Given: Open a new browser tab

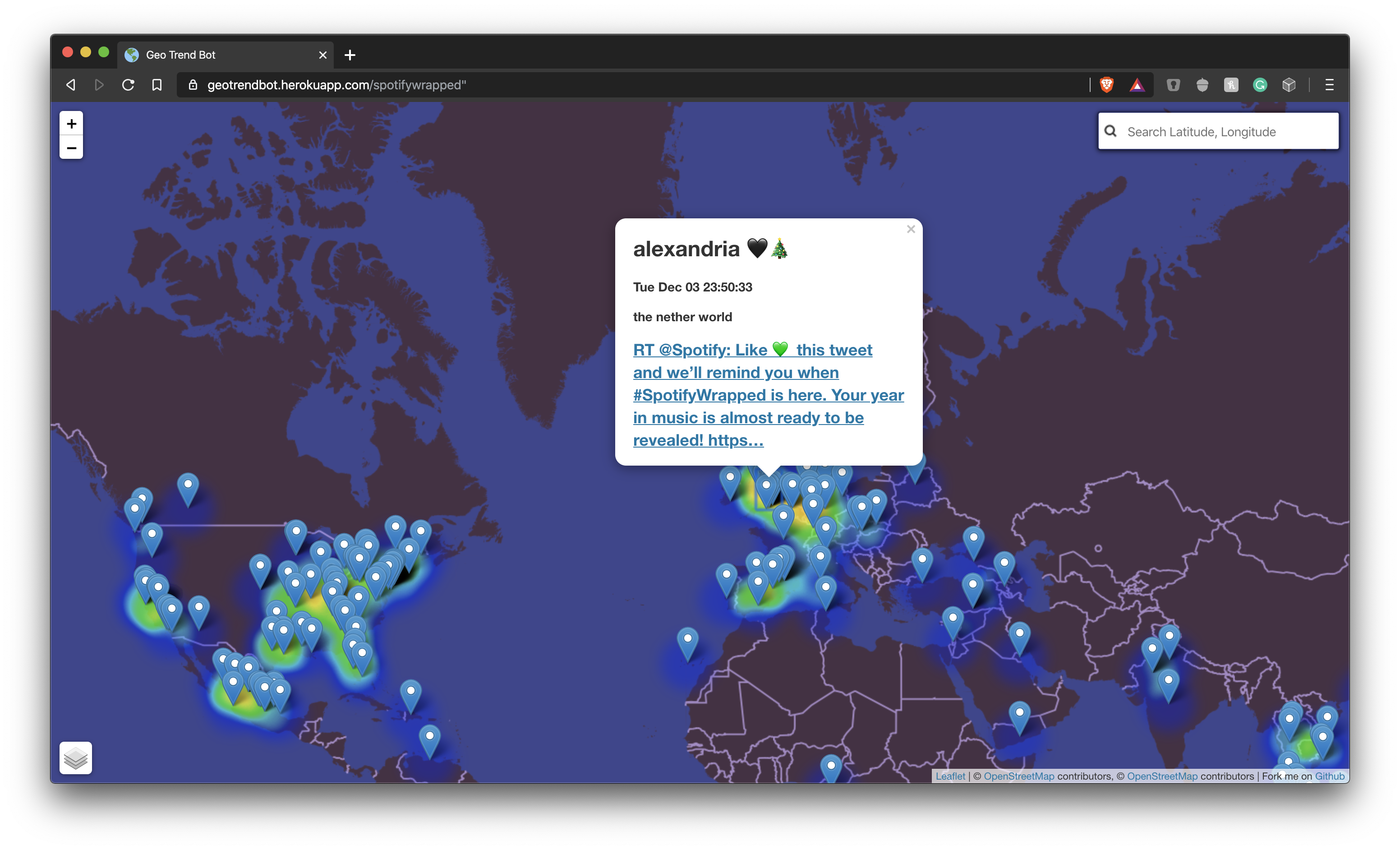Looking at the screenshot, I should pyautogui.click(x=350, y=55).
